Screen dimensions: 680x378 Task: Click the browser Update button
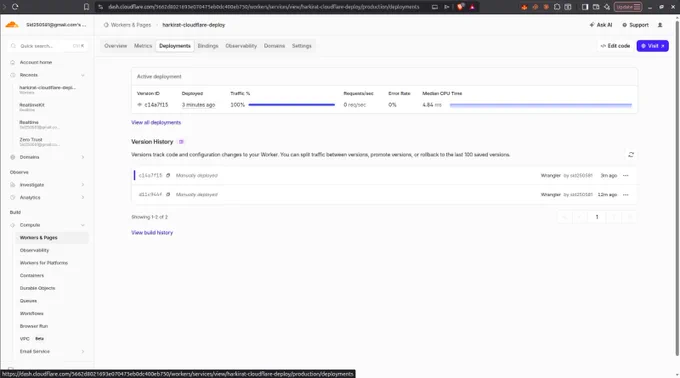tap(628, 7)
